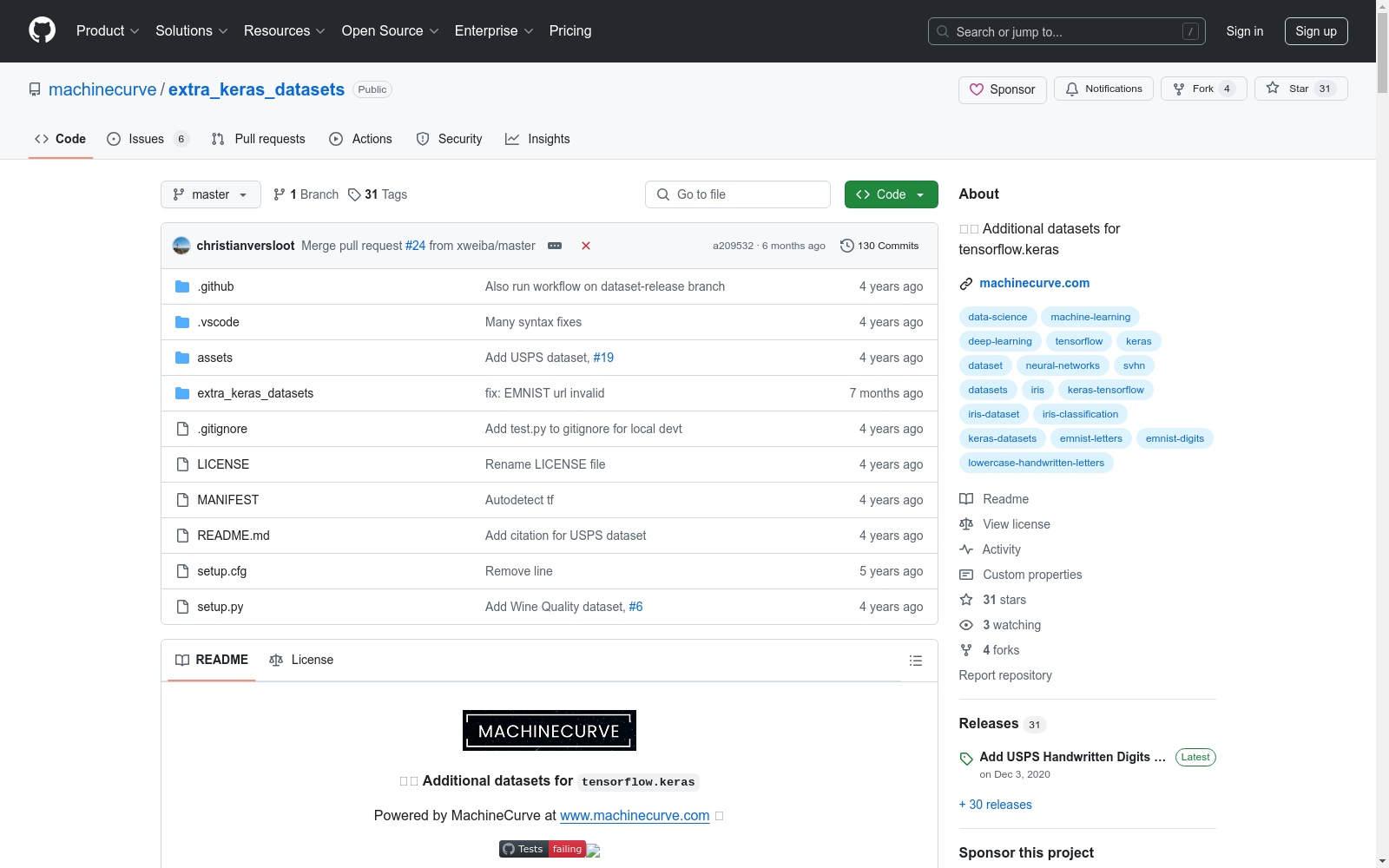
Task: Click commit hash a209532
Action: [x=734, y=246]
